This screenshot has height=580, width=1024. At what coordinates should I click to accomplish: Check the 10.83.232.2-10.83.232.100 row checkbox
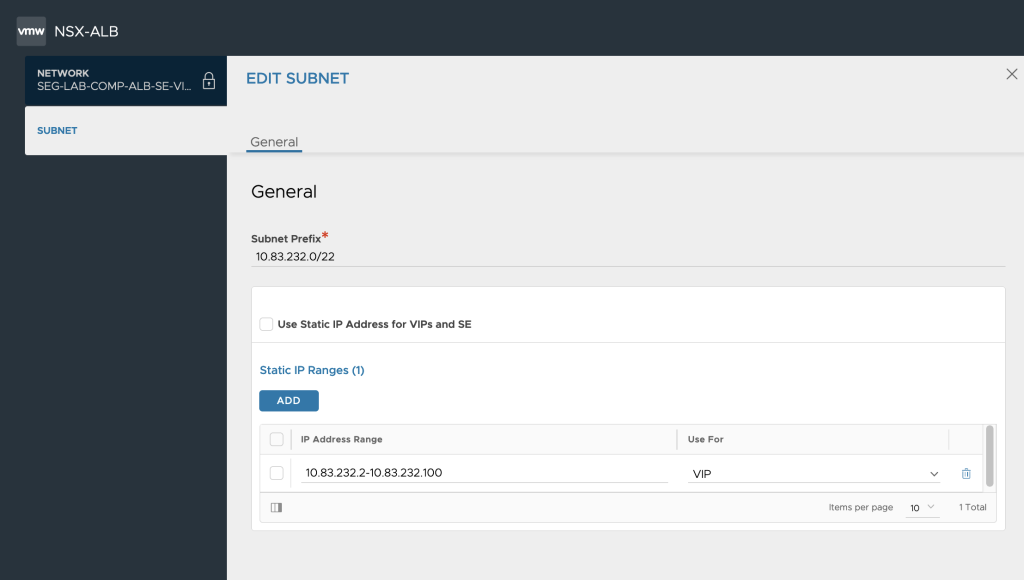coord(277,473)
